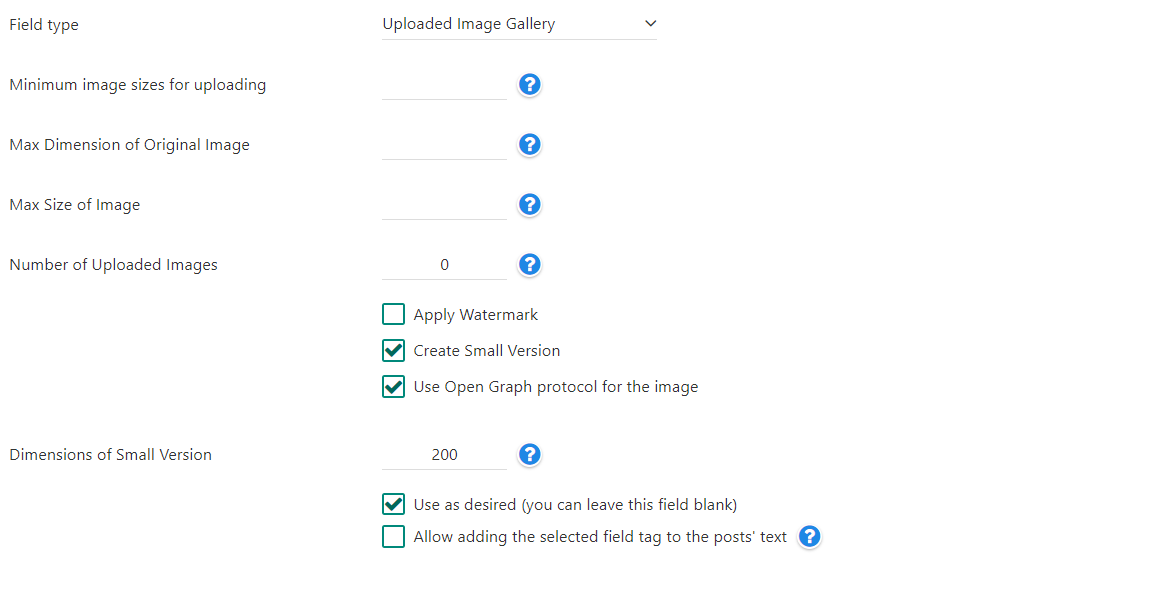Show help for adding field tag to posts
The width and height of the screenshot is (1152, 602).
810,537
